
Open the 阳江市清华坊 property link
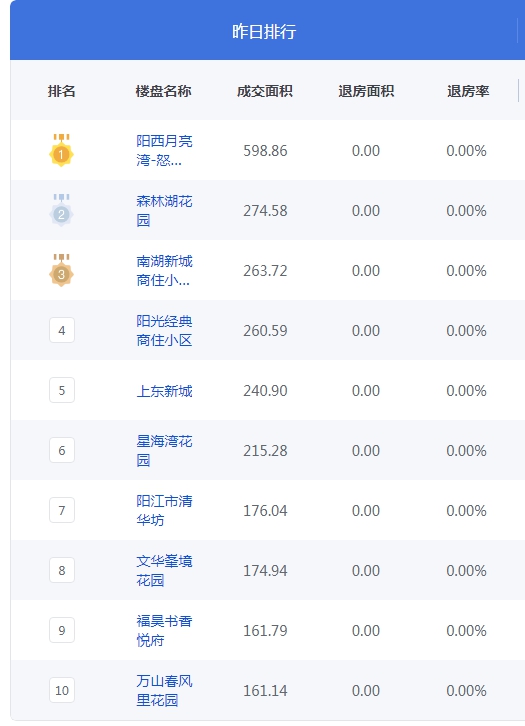pyautogui.click(x=164, y=510)
